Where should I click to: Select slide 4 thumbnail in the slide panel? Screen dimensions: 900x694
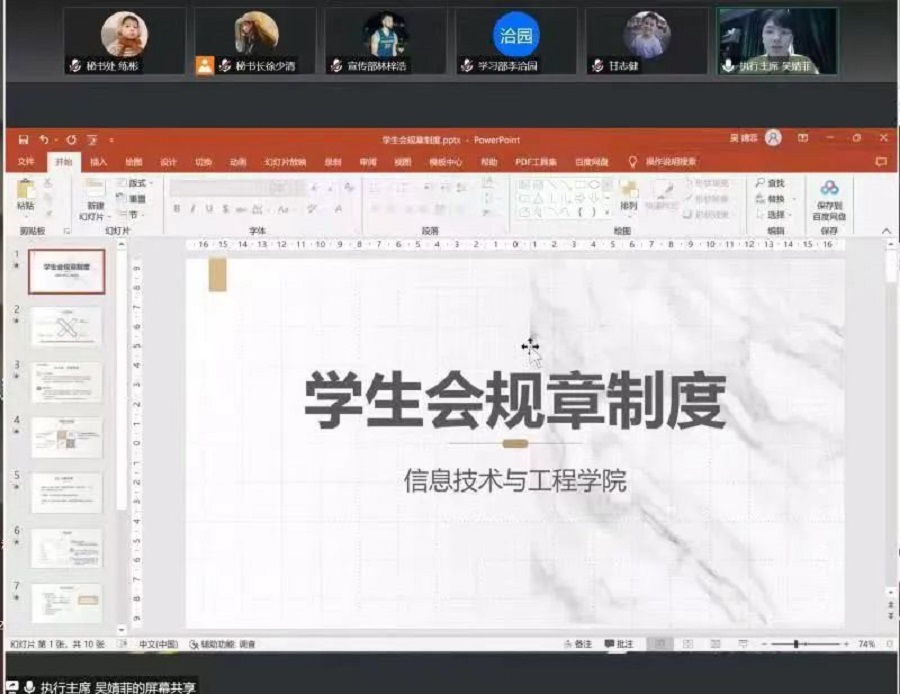(x=66, y=437)
